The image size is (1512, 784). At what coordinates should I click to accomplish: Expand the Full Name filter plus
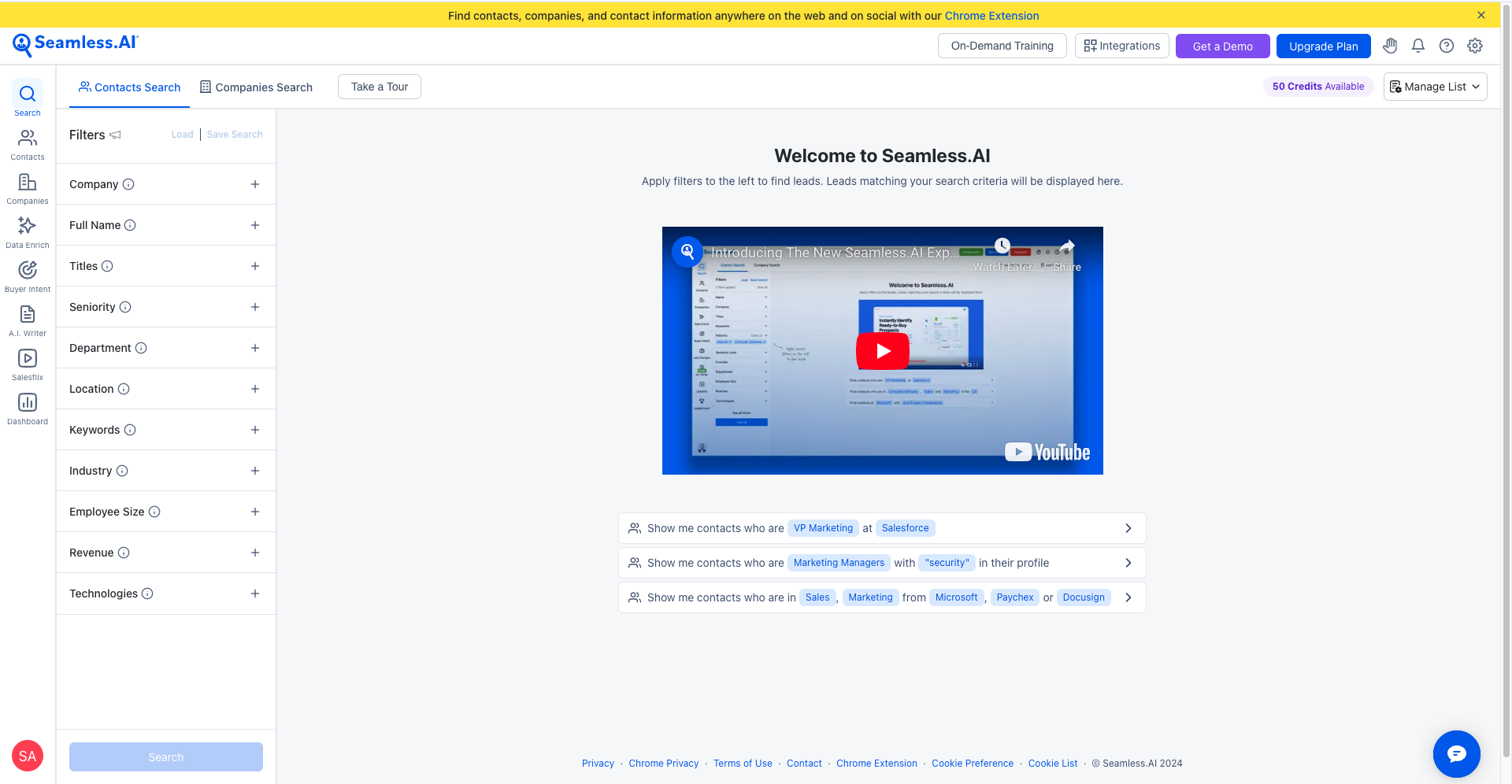[255, 225]
